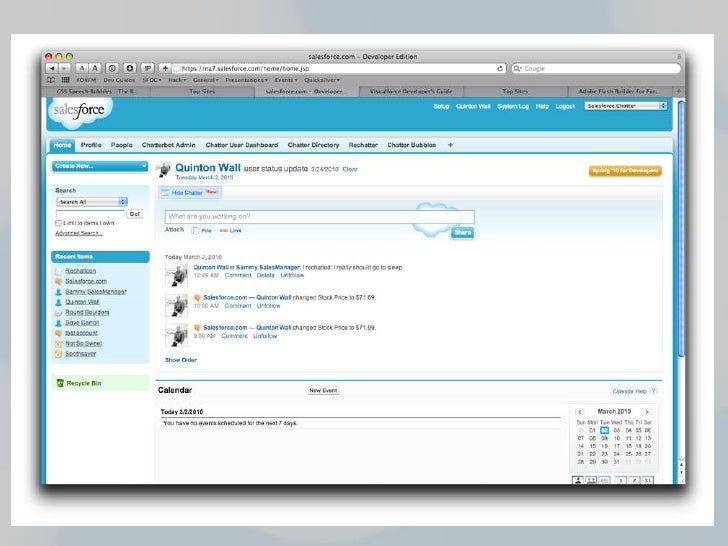Image resolution: width=728 pixels, height=546 pixels.
Task: Go to previous month in calendar
Action: tap(579, 412)
